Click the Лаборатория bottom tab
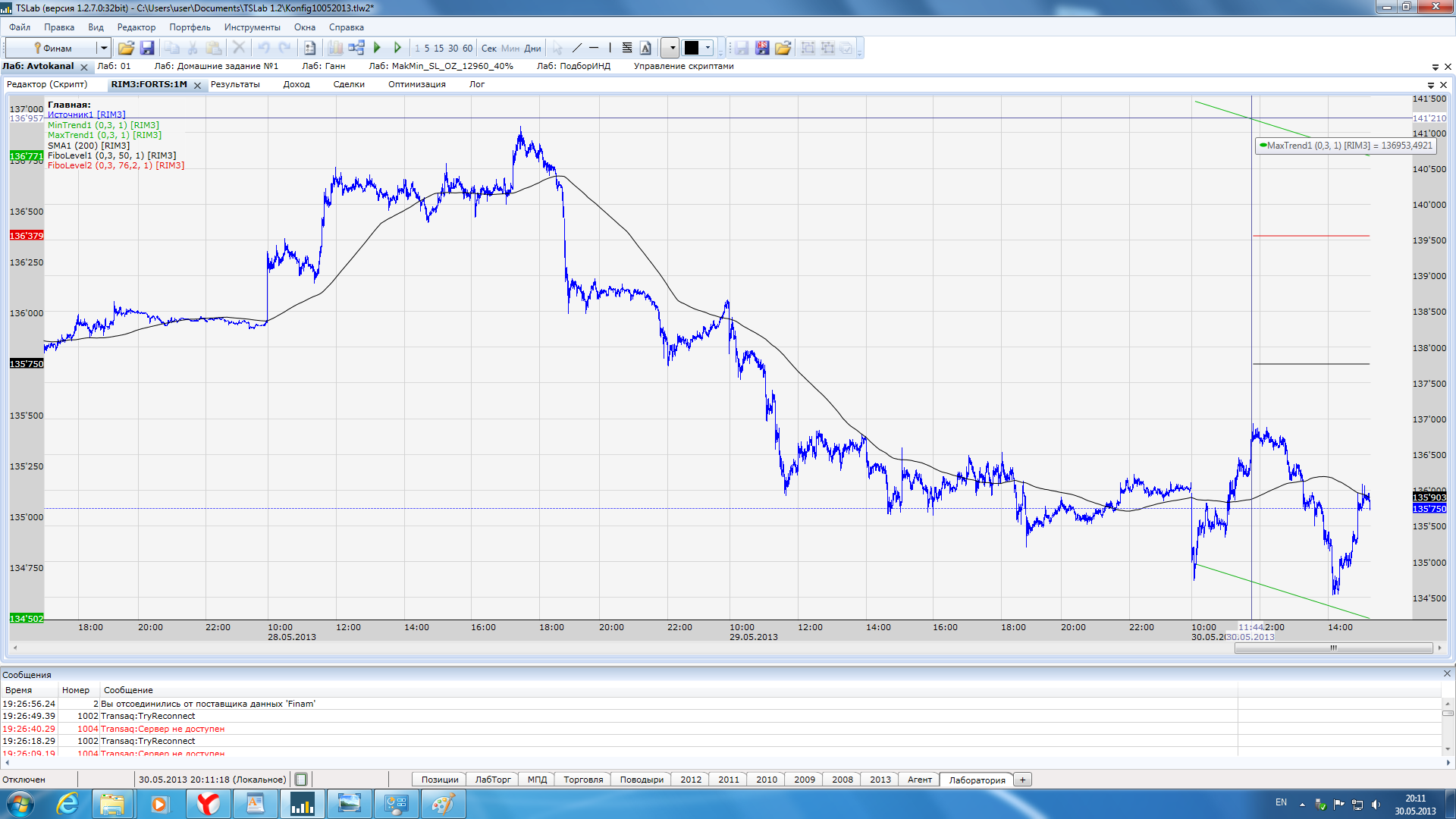The width and height of the screenshot is (1456, 819). pyautogui.click(x=977, y=780)
